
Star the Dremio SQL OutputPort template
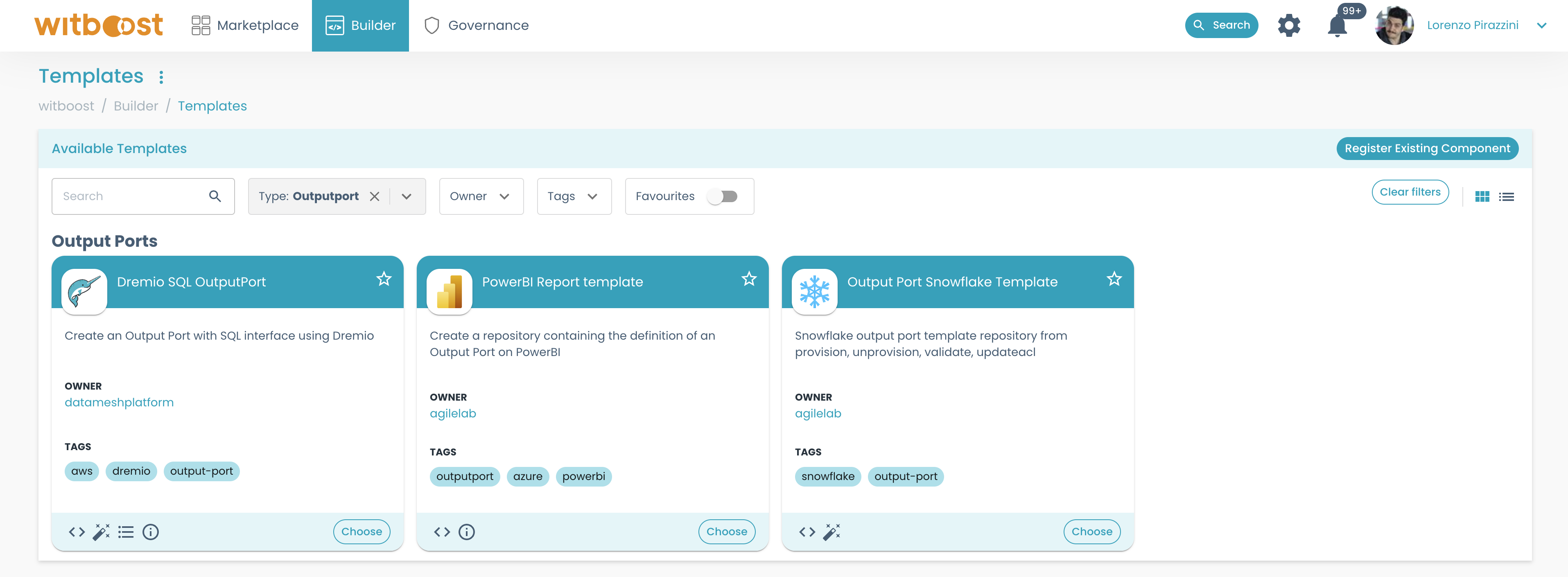point(384,279)
